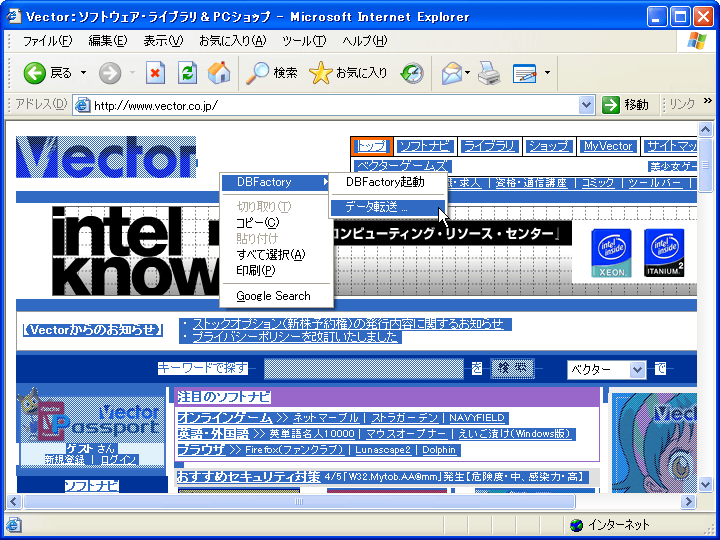Image resolution: width=720 pixels, height=540 pixels.
Task: Go to the Home page icon
Action: (x=219, y=73)
